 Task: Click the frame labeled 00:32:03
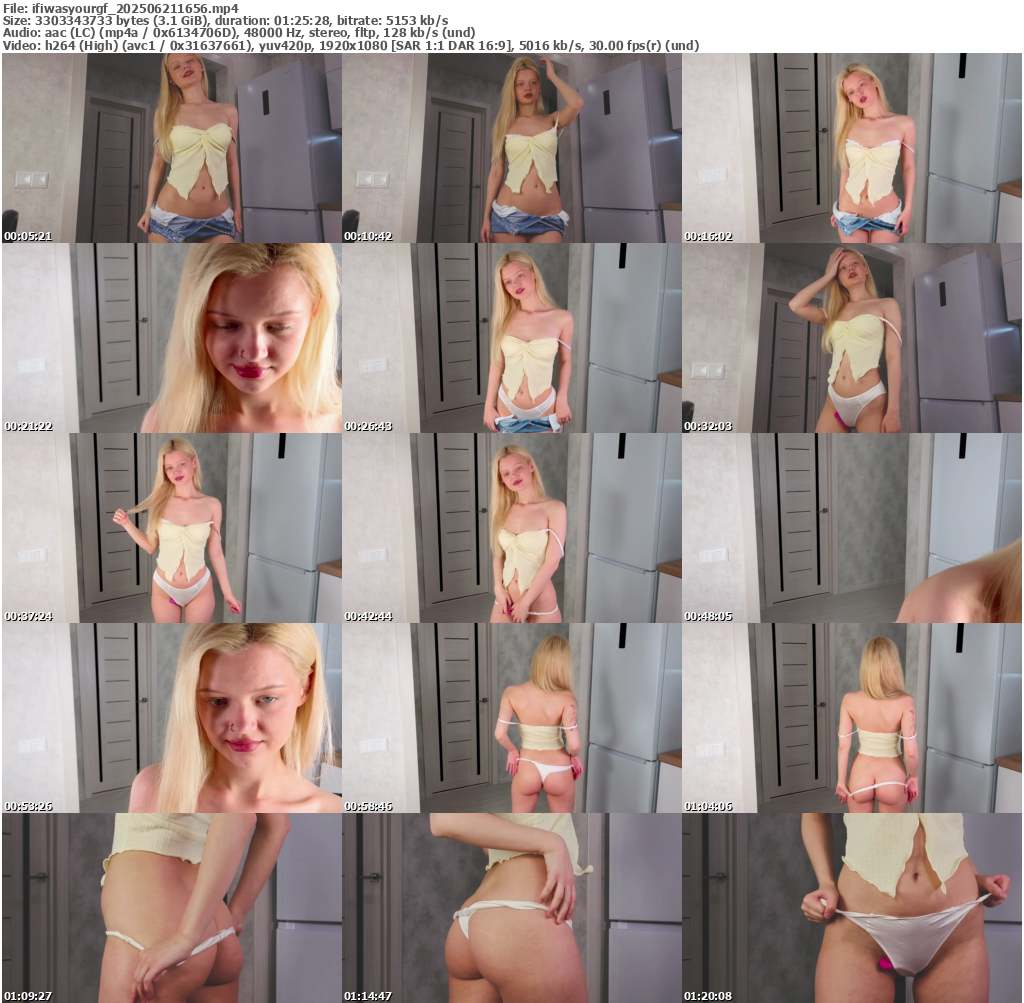pyautogui.click(x=852, y=338)
